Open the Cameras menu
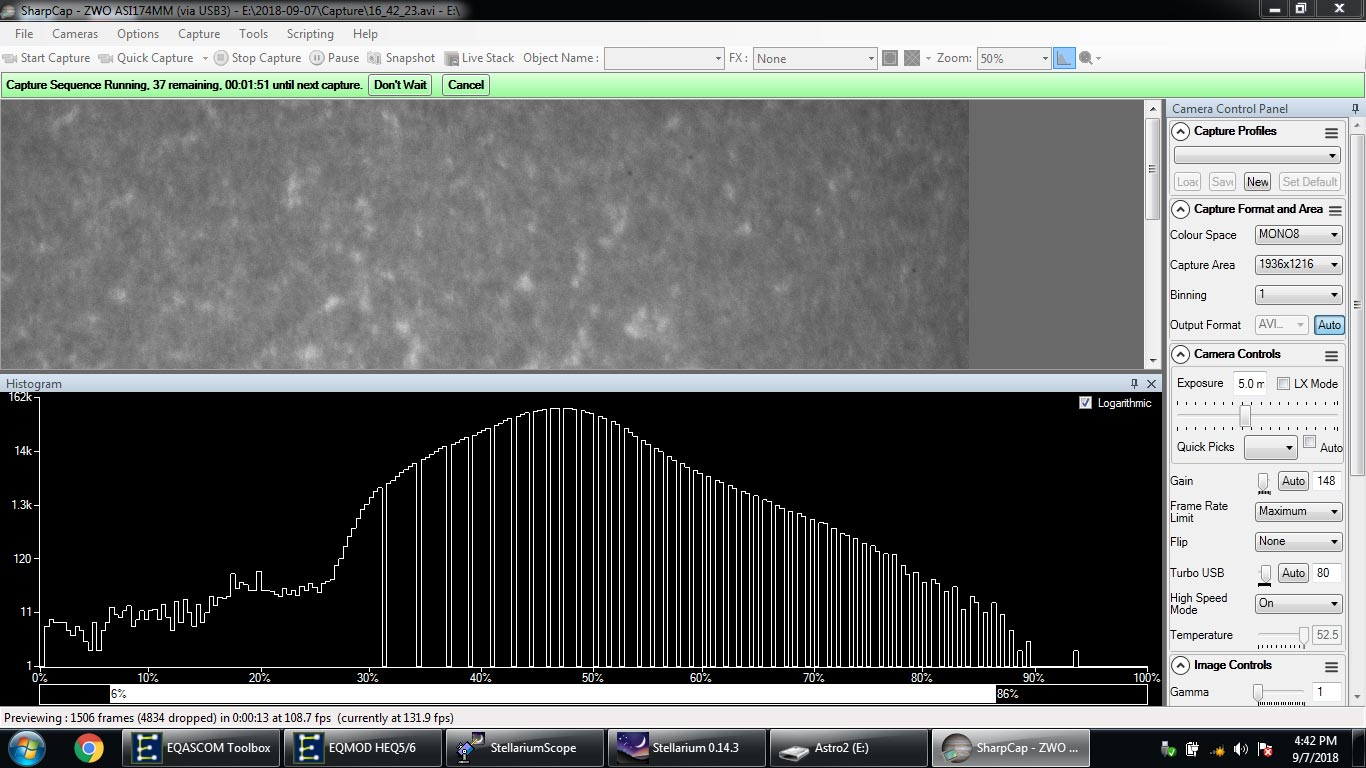 click(x=75, y=34)
